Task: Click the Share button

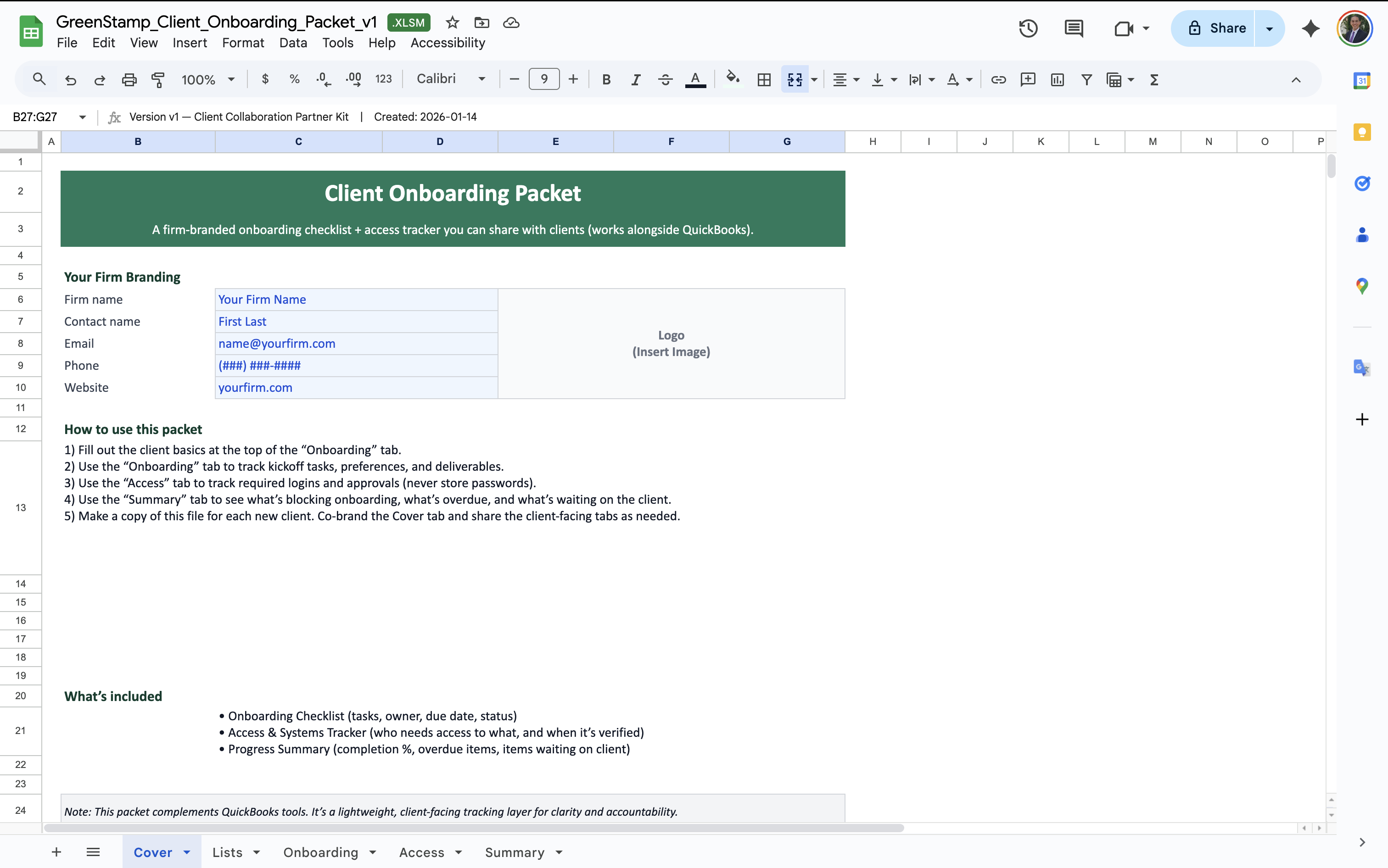Action: click(1226, 28)
